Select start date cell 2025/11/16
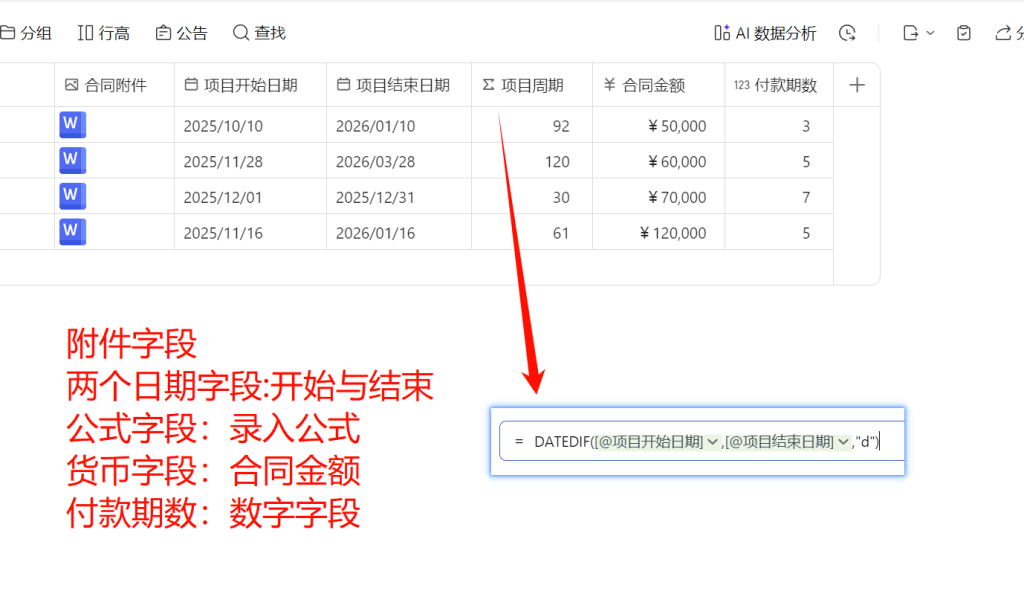Image resolution: width=1024 pixels, height=611 pixels. [250, 232]
